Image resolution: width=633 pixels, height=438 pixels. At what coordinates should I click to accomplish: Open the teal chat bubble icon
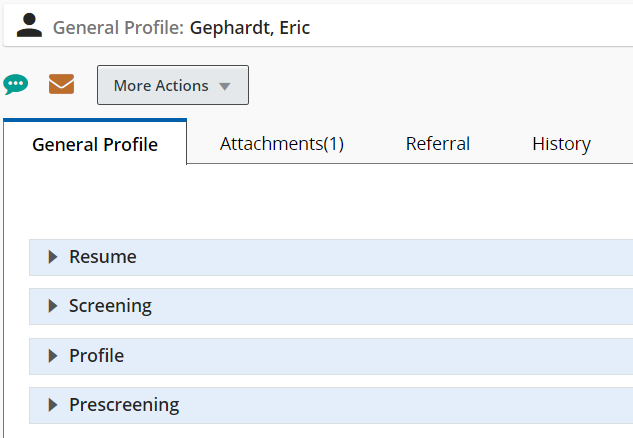click(16, 85)
